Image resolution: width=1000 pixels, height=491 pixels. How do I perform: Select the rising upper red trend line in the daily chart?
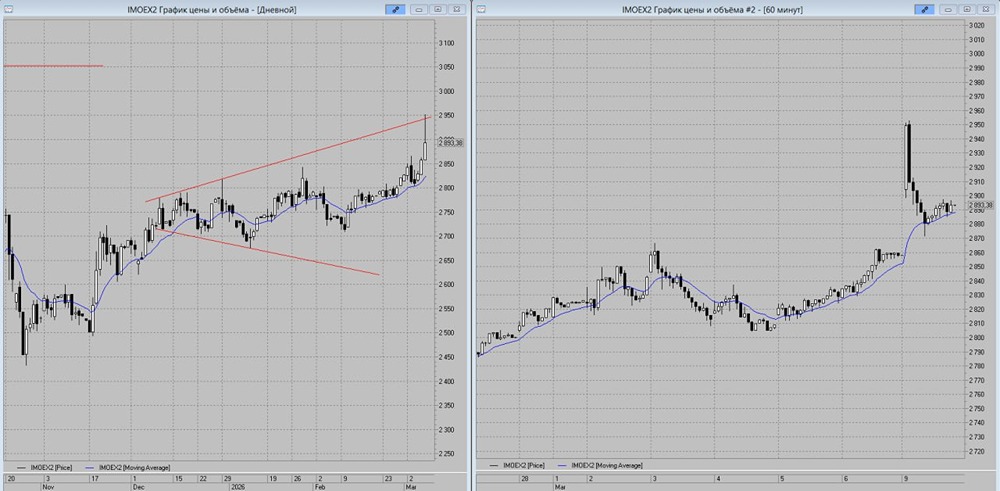[288, 159]
